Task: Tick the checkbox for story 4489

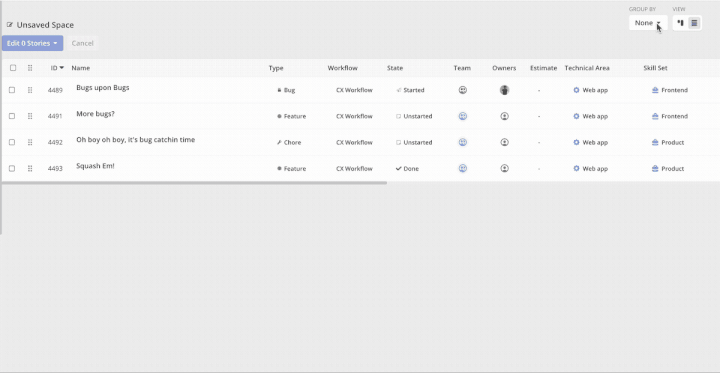Action: point(12,90)
